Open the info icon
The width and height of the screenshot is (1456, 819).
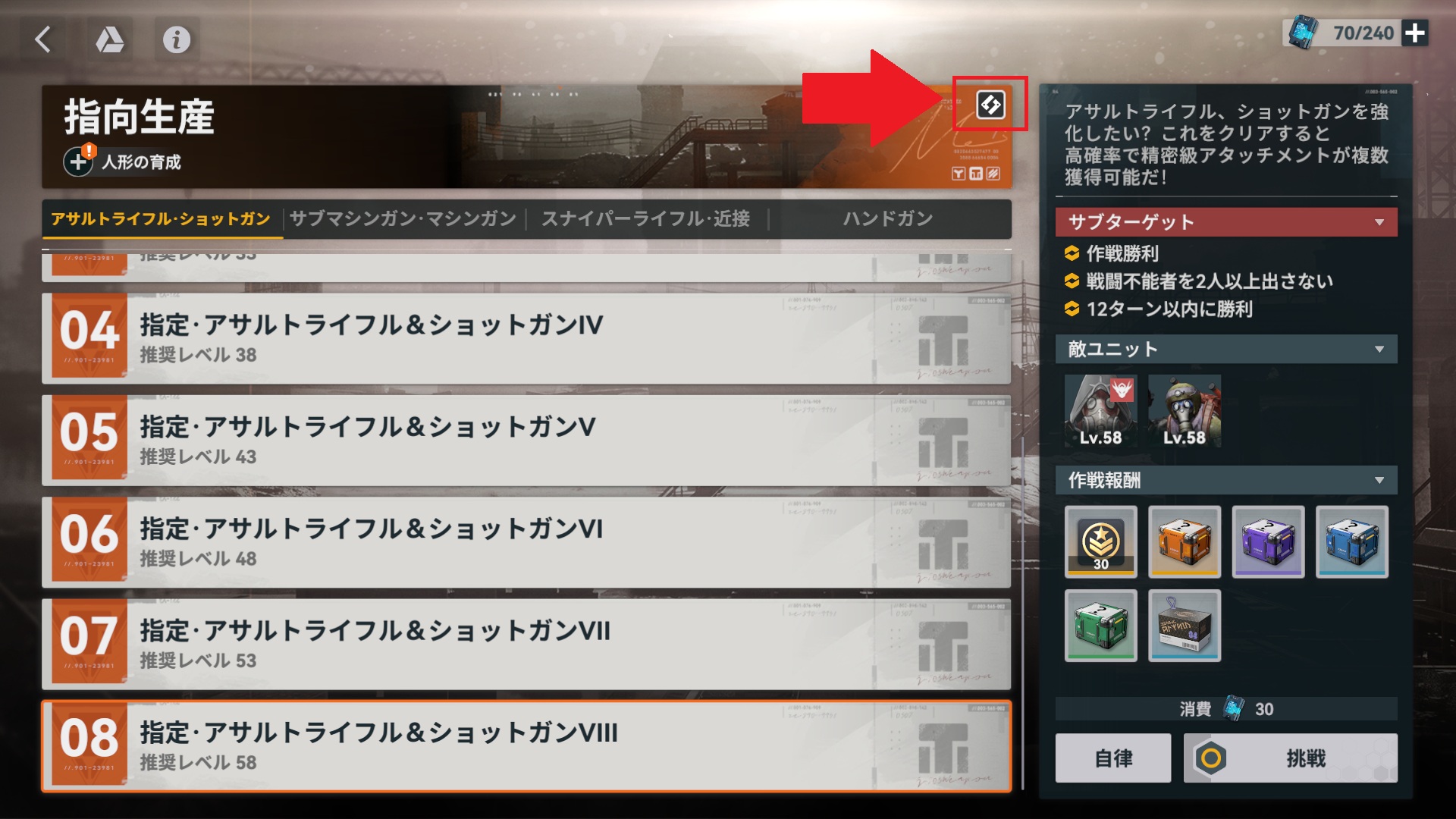(177, 39)
